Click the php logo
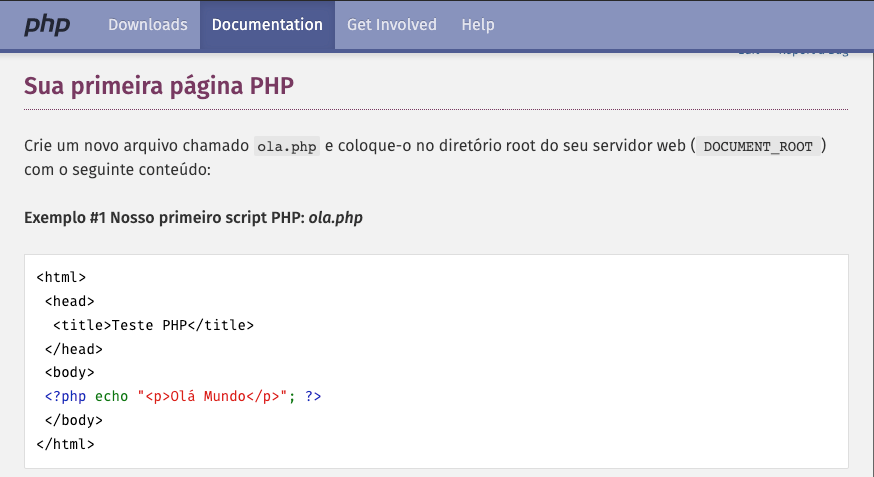874x477 pixels. (47, 25)
